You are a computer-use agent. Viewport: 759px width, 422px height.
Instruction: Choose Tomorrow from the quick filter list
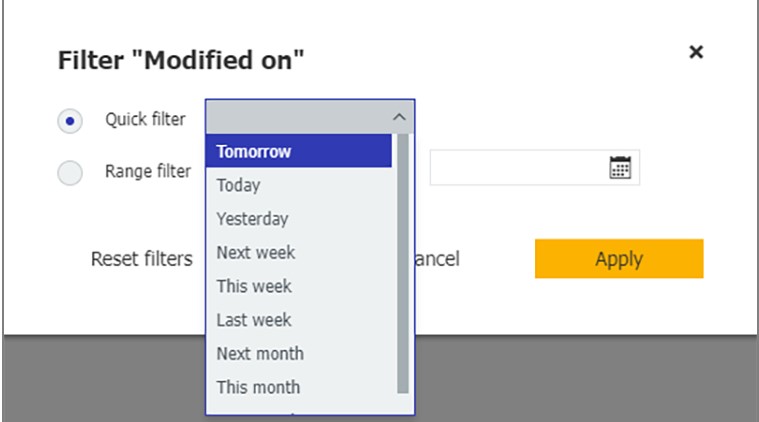point(299,151)
